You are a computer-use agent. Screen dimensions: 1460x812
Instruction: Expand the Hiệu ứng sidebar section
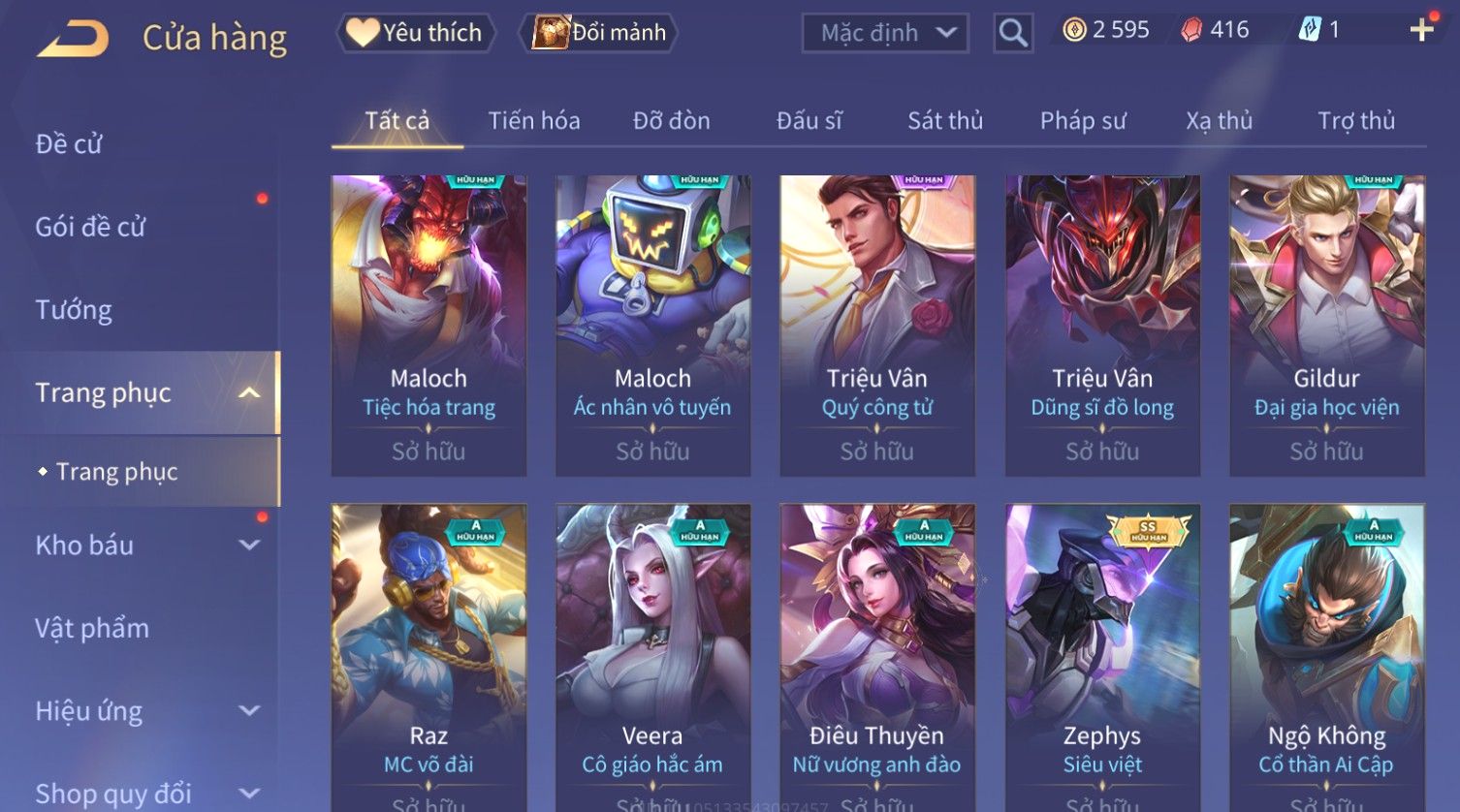pos(249,711)
